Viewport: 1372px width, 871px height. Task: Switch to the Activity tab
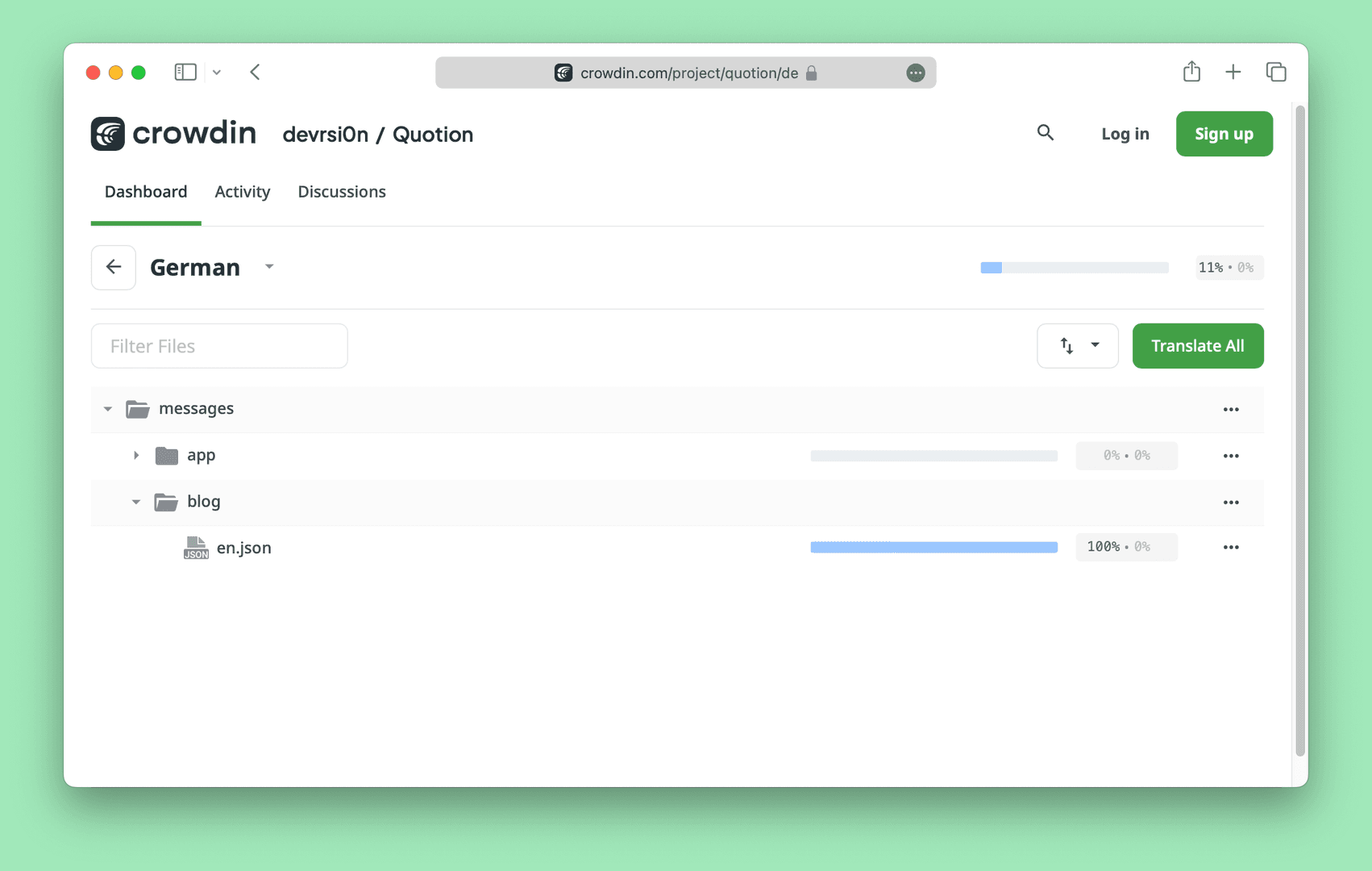tap(243, 192)
